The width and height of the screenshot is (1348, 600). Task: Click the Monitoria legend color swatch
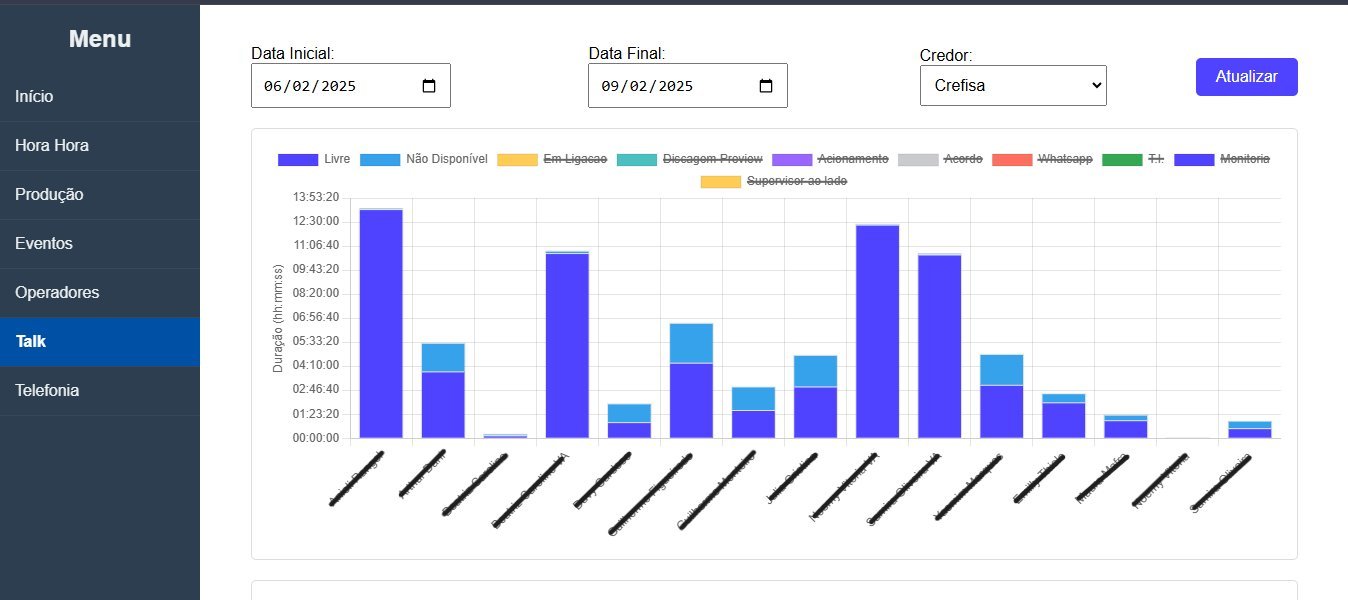click(1193, 158)
